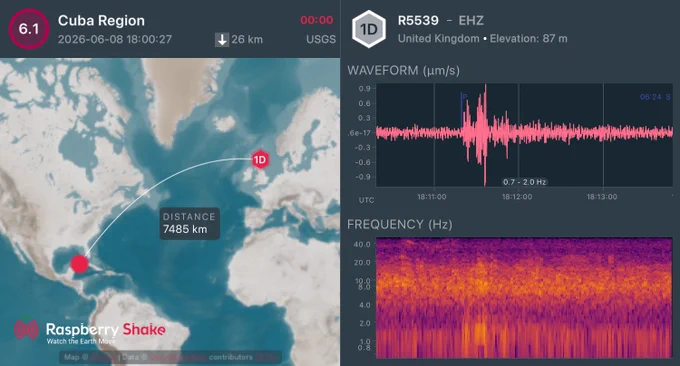680x366 pixels.
Task: Click the spectrogram plot area
Action: [x=524, y=297]
